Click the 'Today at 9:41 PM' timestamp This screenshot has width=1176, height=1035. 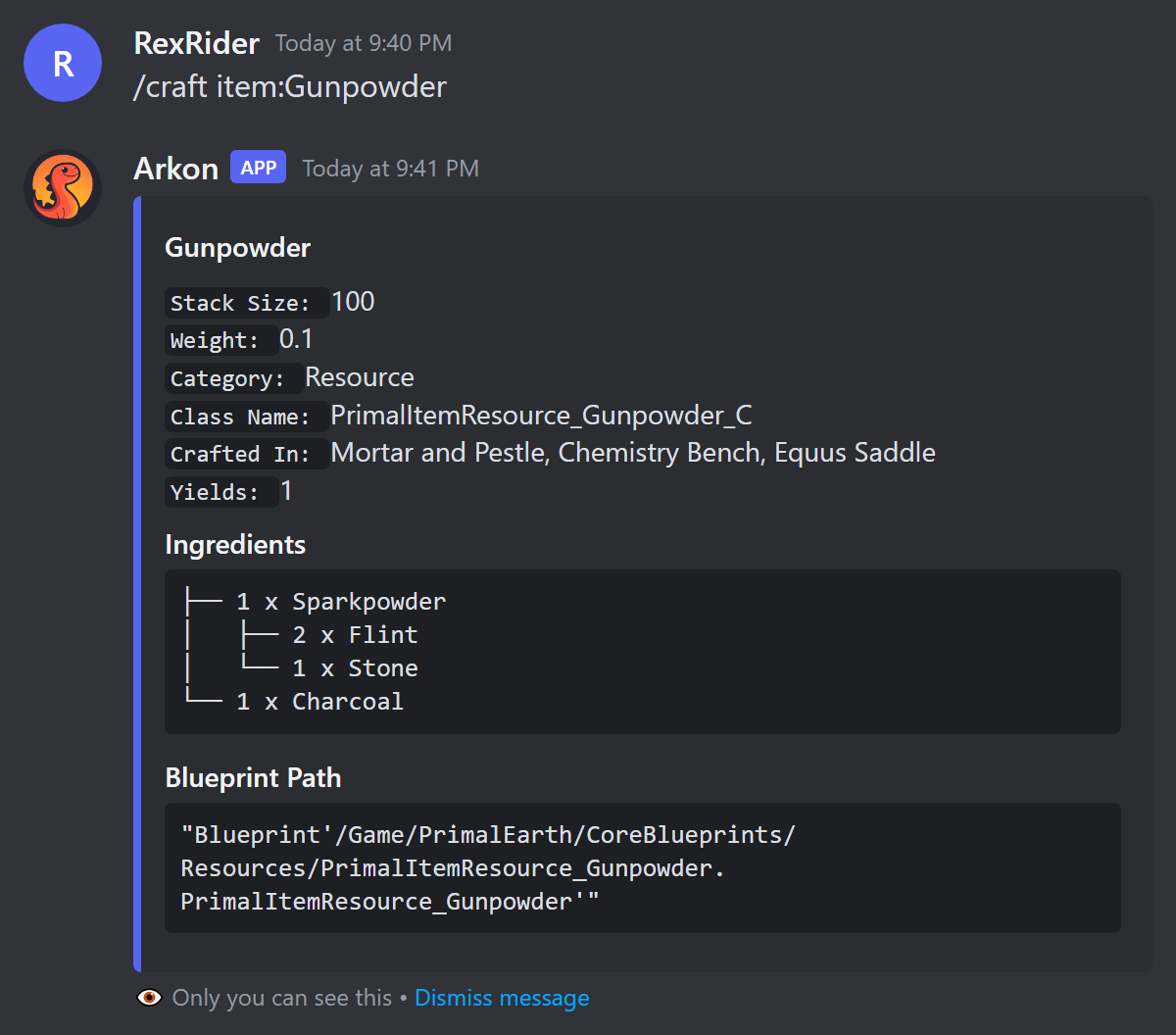click(x=390, y=169)
